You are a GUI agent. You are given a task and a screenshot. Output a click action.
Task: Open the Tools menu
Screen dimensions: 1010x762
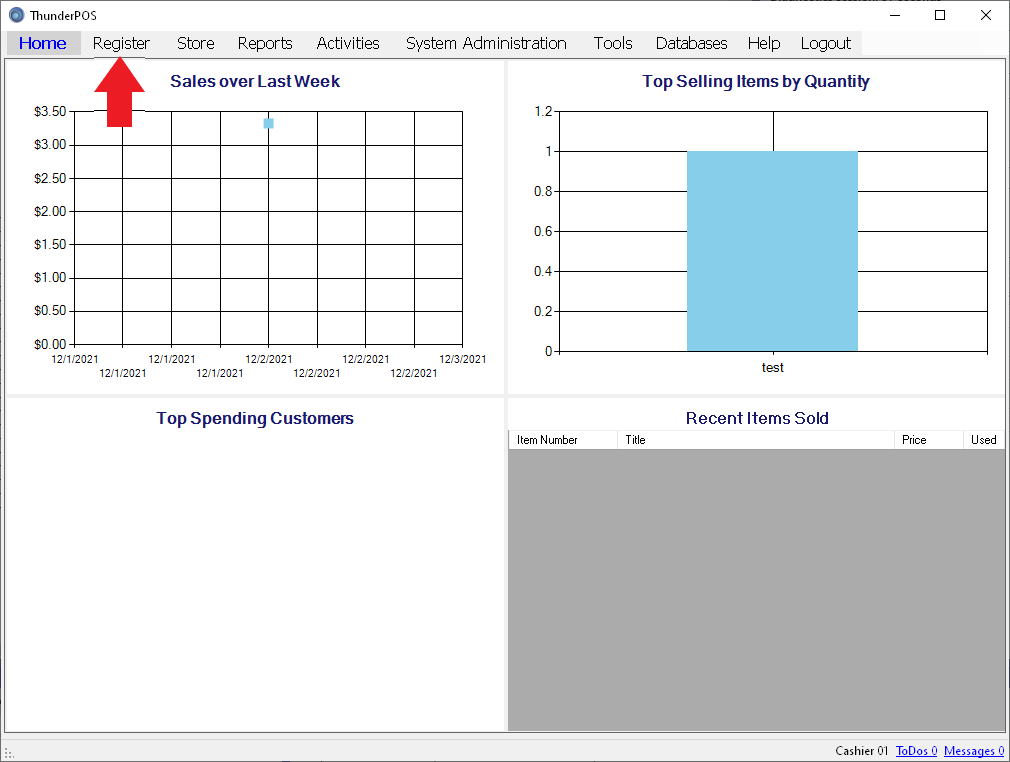[613, 43]
